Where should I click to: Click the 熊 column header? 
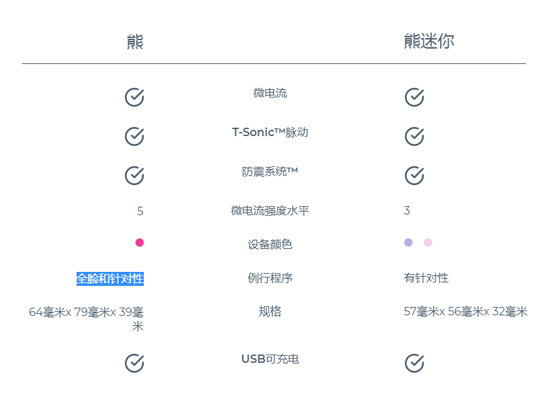click(x=135, y=42)
